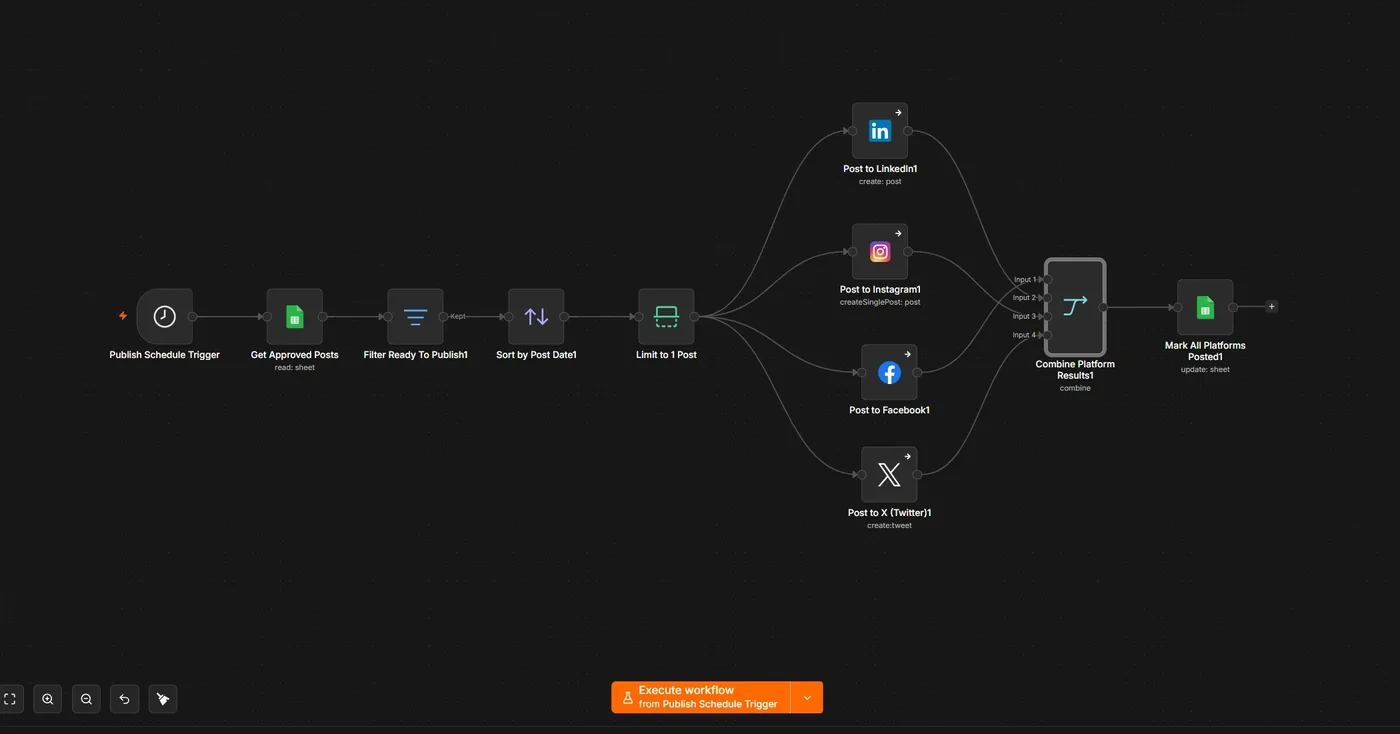Viewport: 1400px width, 734px height.
Task: Click the Input 2 connector label
Action: 1024,298
